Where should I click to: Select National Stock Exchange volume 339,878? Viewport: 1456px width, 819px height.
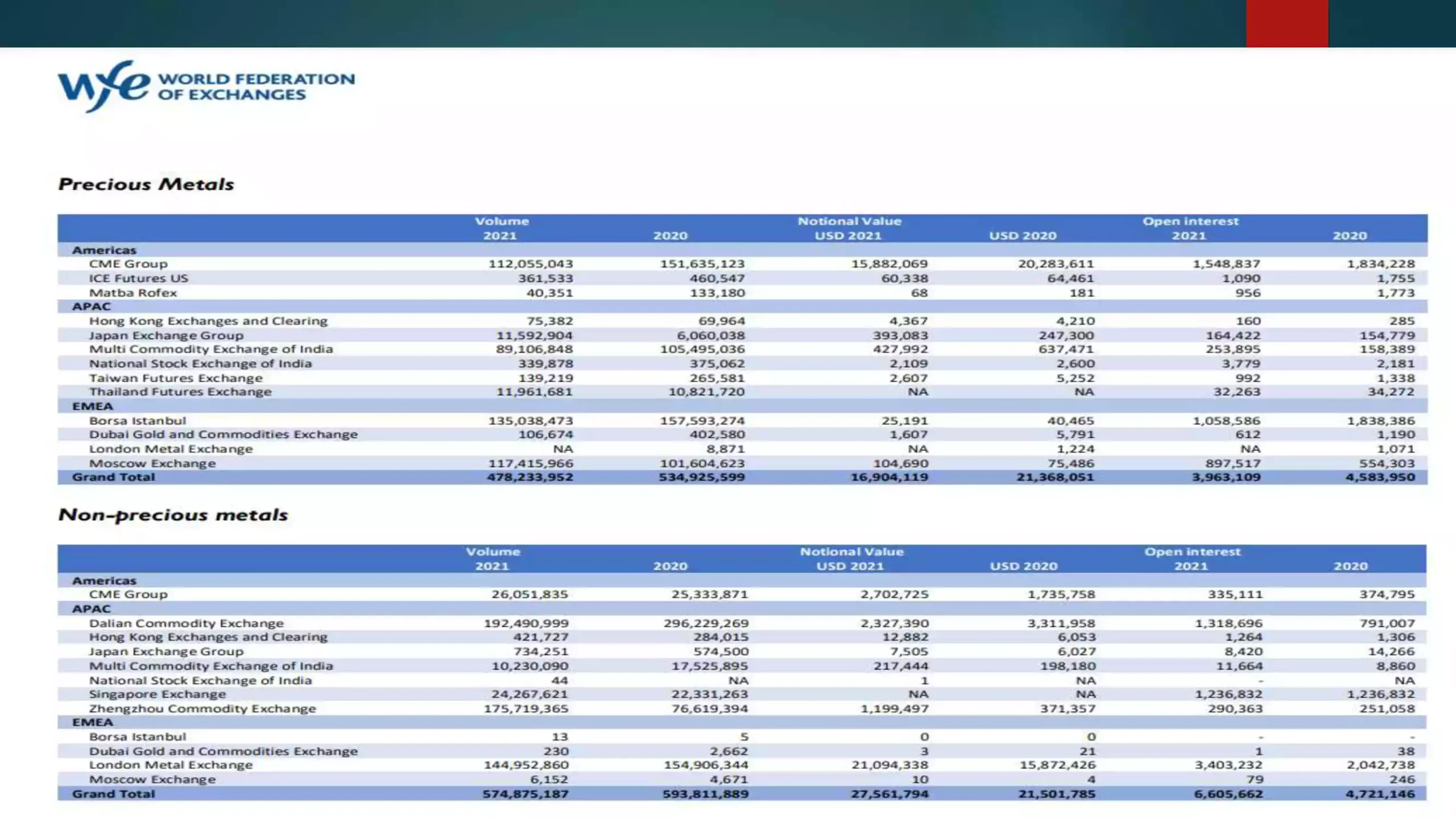(x=545, y=363)
